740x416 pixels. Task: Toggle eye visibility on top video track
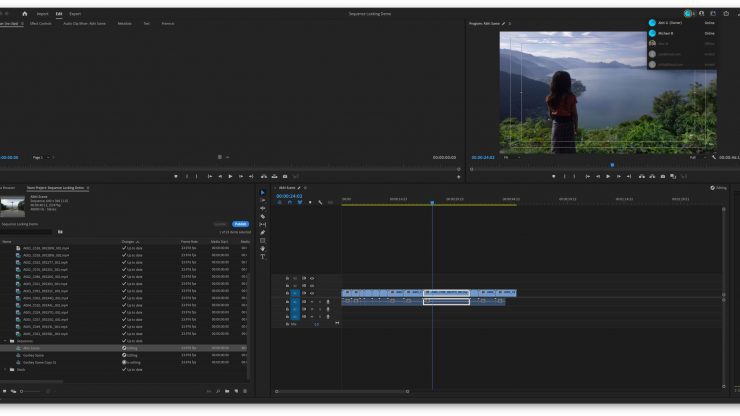pyautogui.click(x=311, y=278)
